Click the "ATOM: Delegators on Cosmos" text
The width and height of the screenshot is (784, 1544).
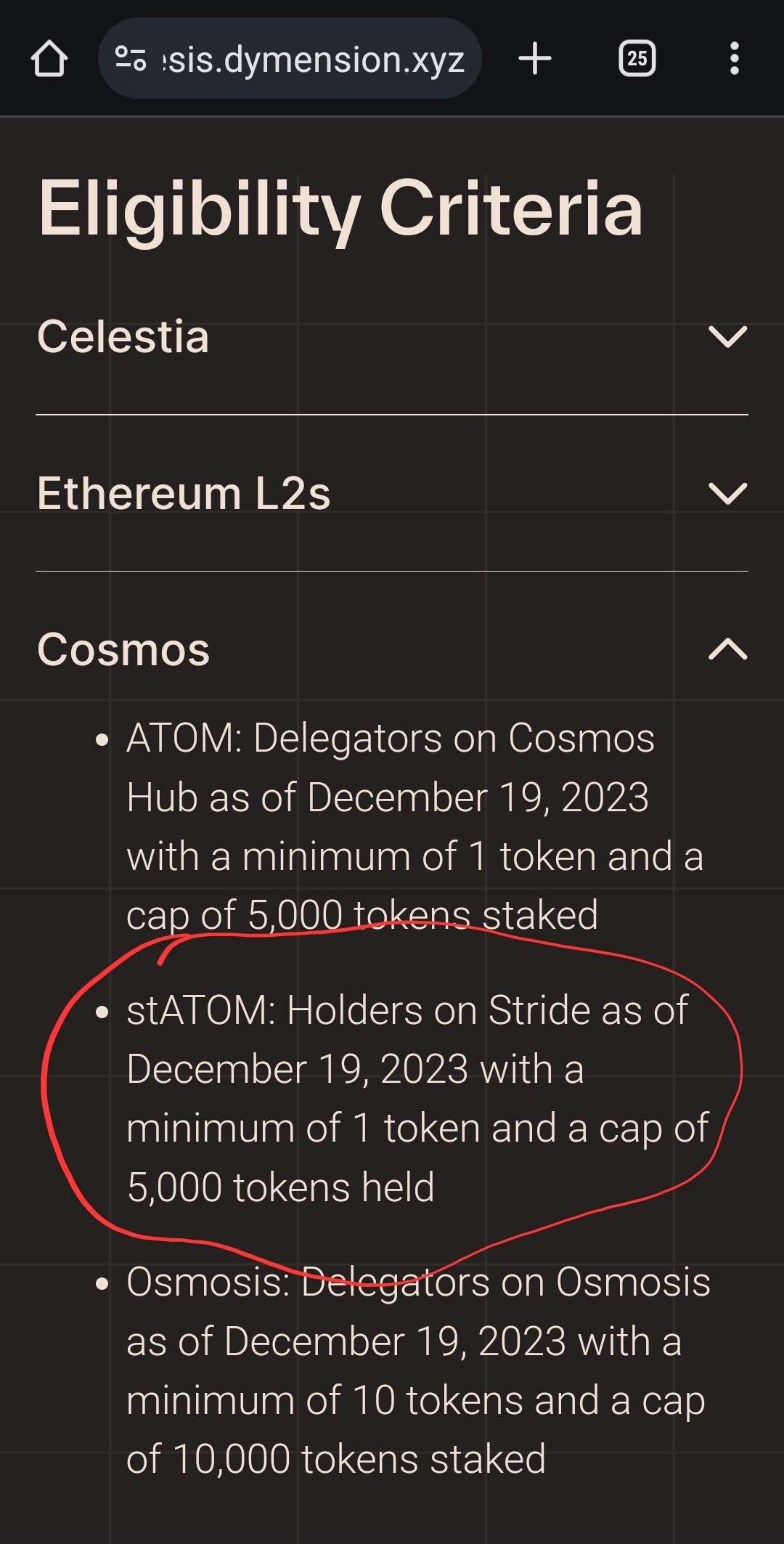tap(391, 739)
